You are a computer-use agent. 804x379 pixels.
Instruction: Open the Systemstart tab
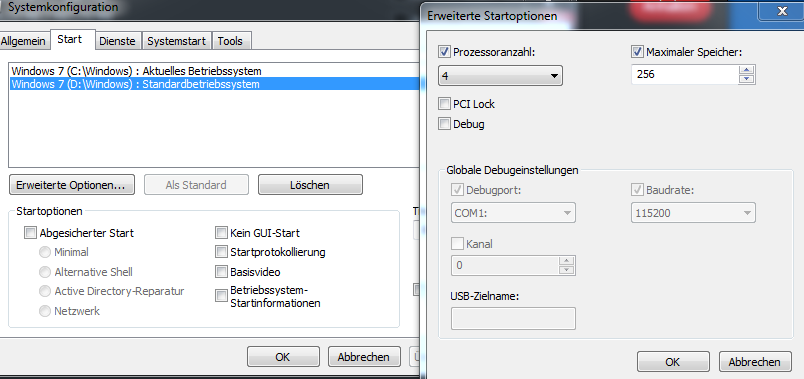pos(176,42)
